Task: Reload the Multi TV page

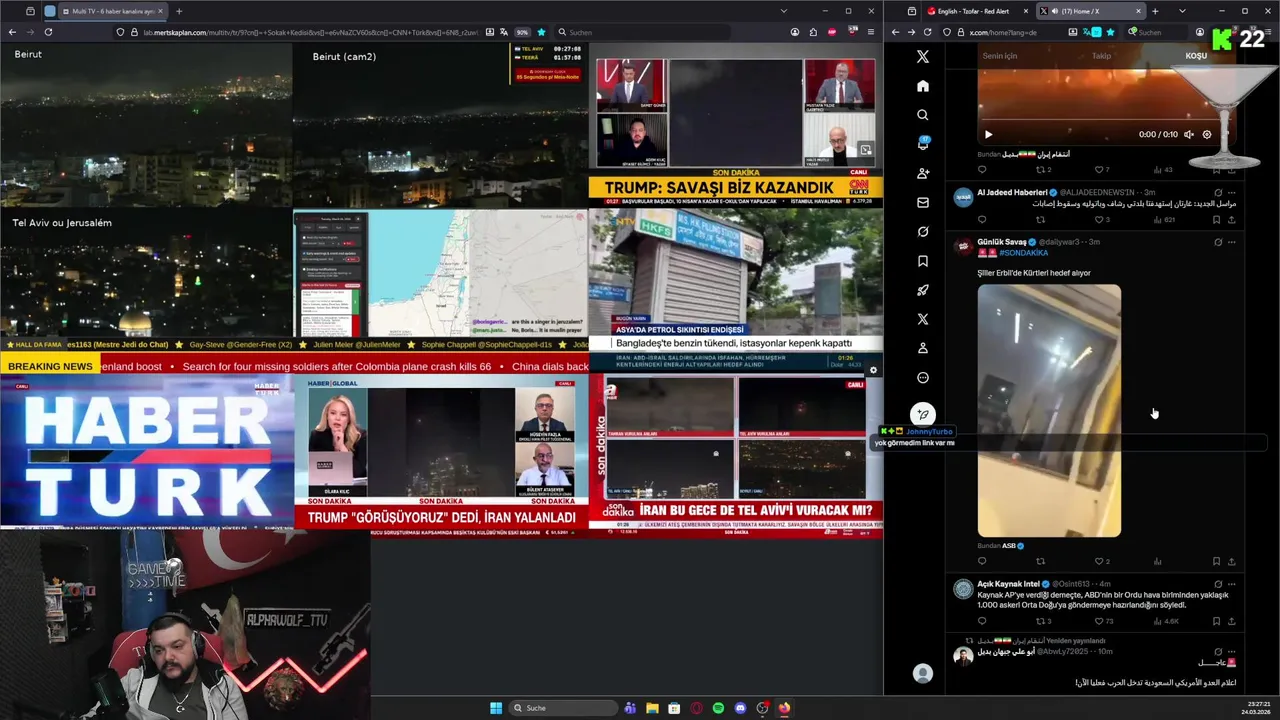Action: click(48, 32)
